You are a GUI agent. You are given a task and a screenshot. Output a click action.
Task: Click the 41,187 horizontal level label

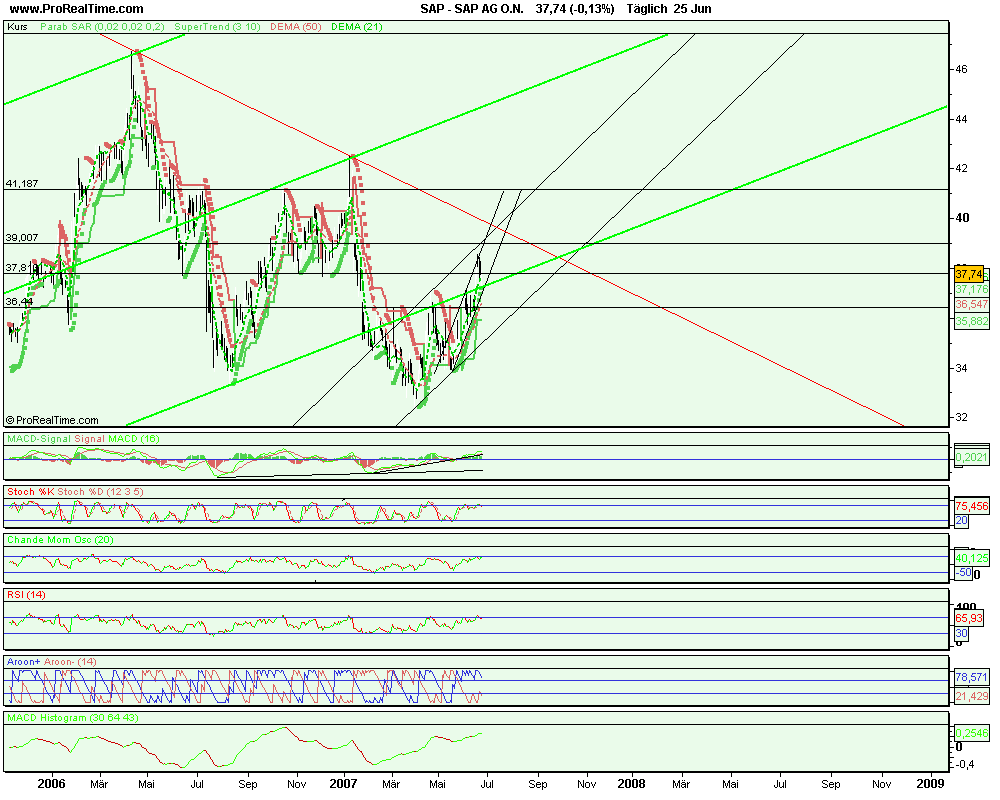[x=22, y=184]
